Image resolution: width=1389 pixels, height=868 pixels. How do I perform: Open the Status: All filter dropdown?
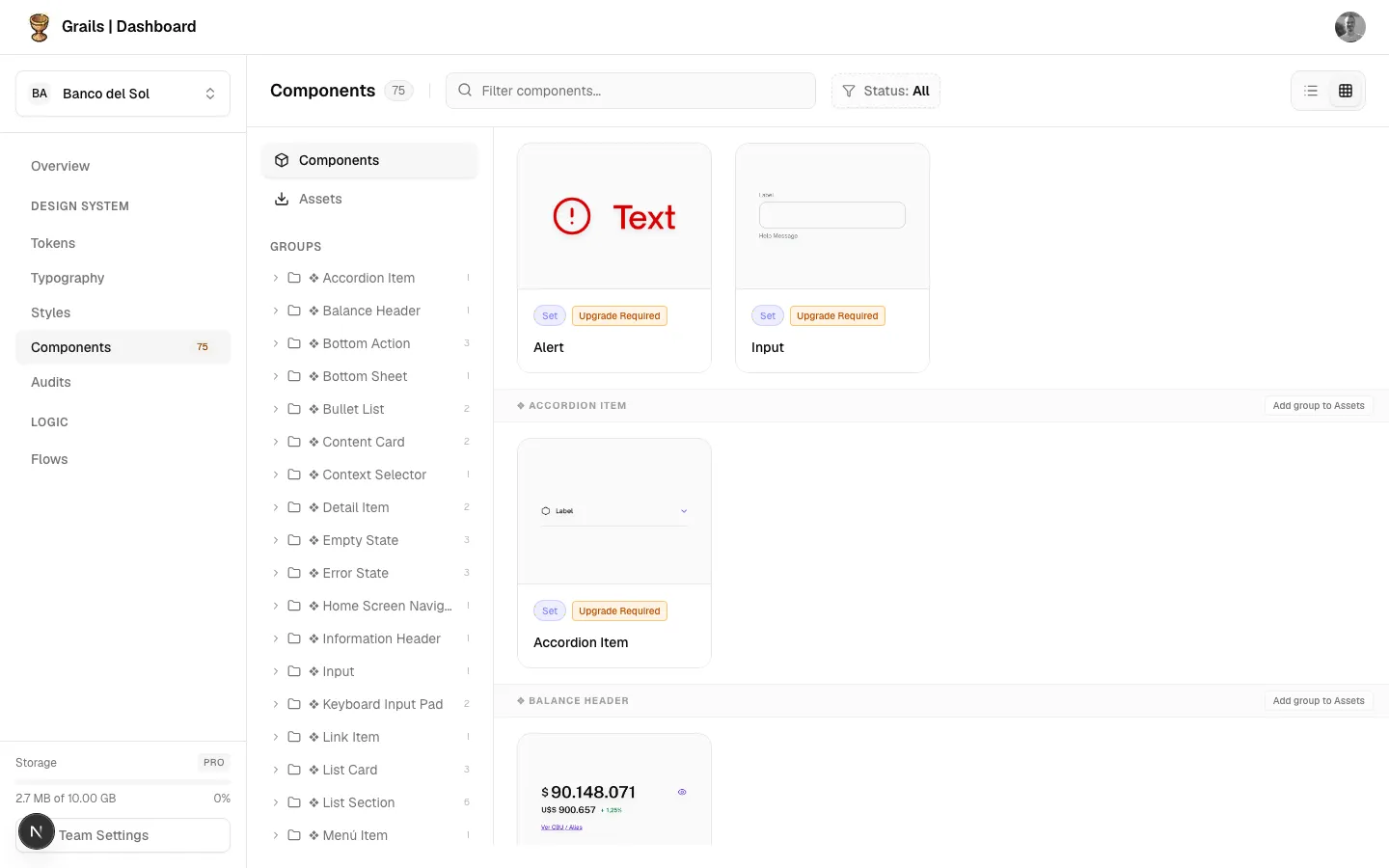[x=885, y=91]
